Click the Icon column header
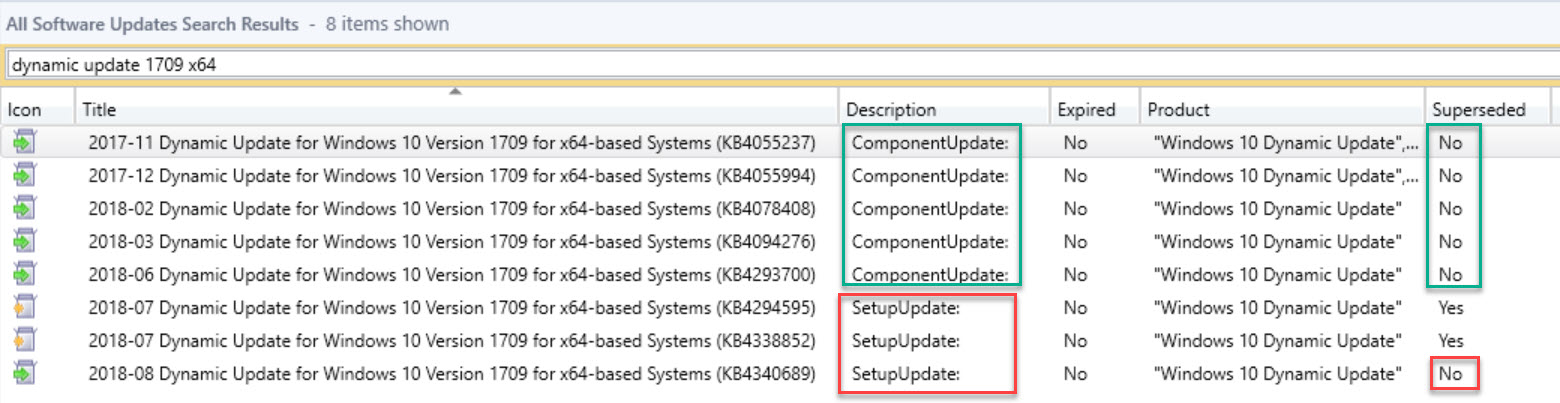Image resolution: width=1560 pixels, height=403 pixels. 38,110
